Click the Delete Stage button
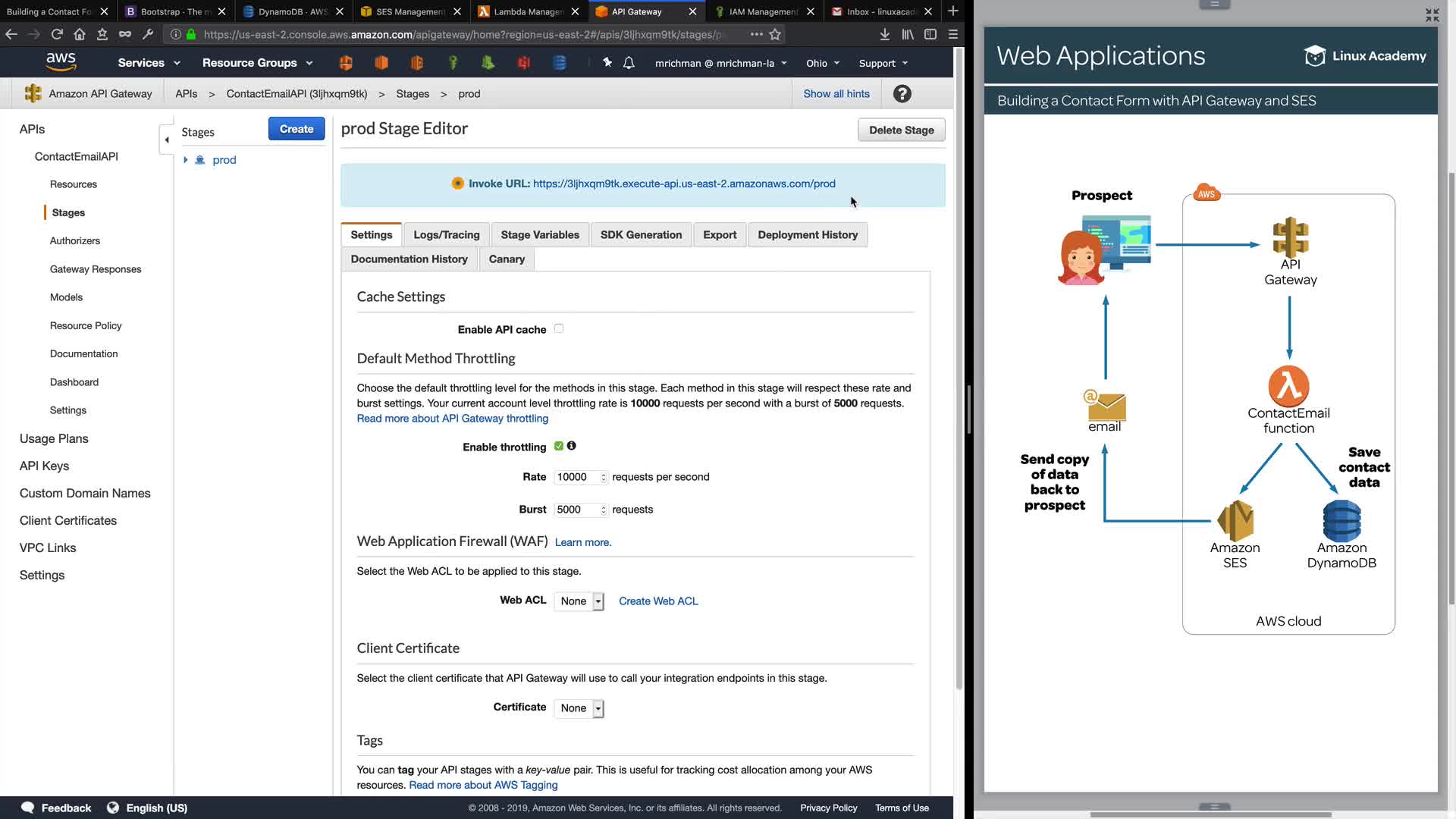The height and width of the screenshot is (819, 1456). point(901,130)
